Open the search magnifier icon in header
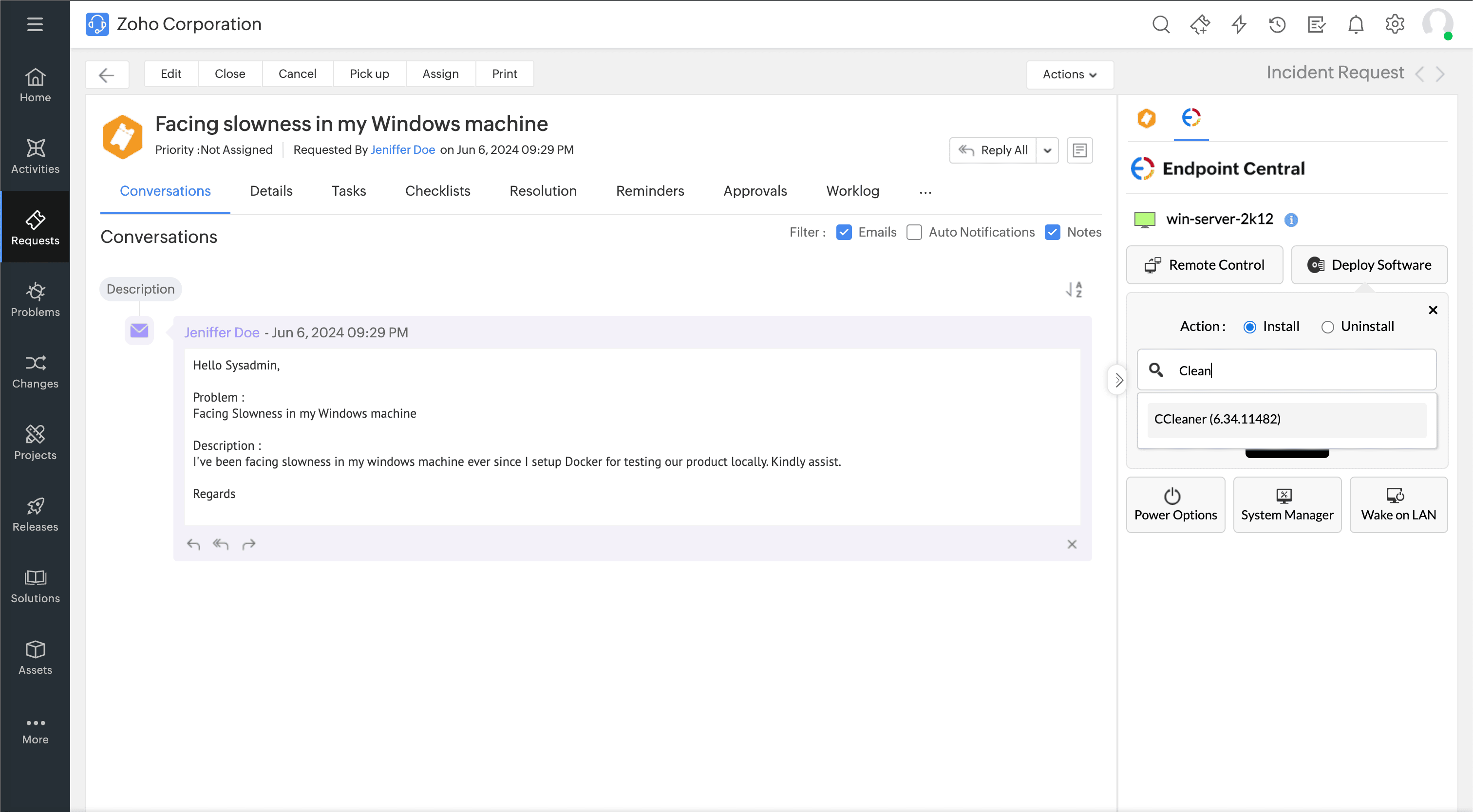Viewport: 1473px width, 812px height. pos(1161,24)
